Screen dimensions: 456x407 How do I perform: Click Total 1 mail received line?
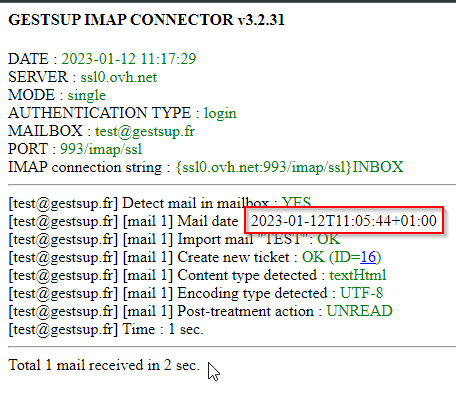(x=104, y=365)
